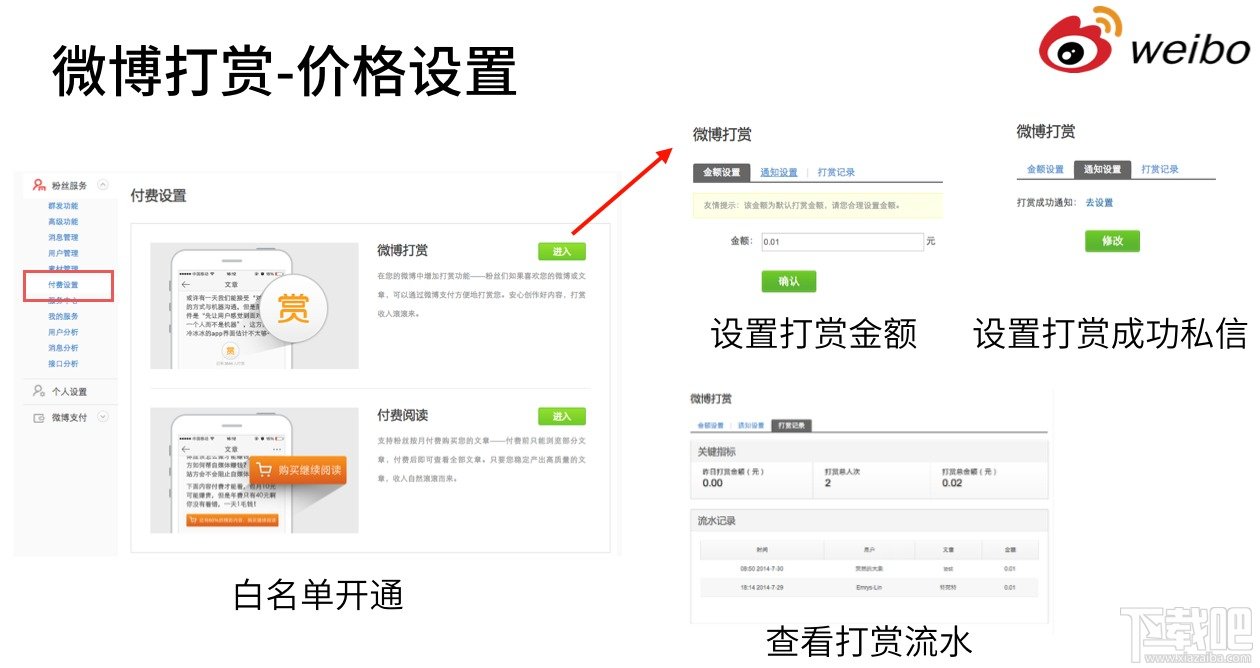
Task: Click the article name test in the 08:50 row
Action: [948, 569]
